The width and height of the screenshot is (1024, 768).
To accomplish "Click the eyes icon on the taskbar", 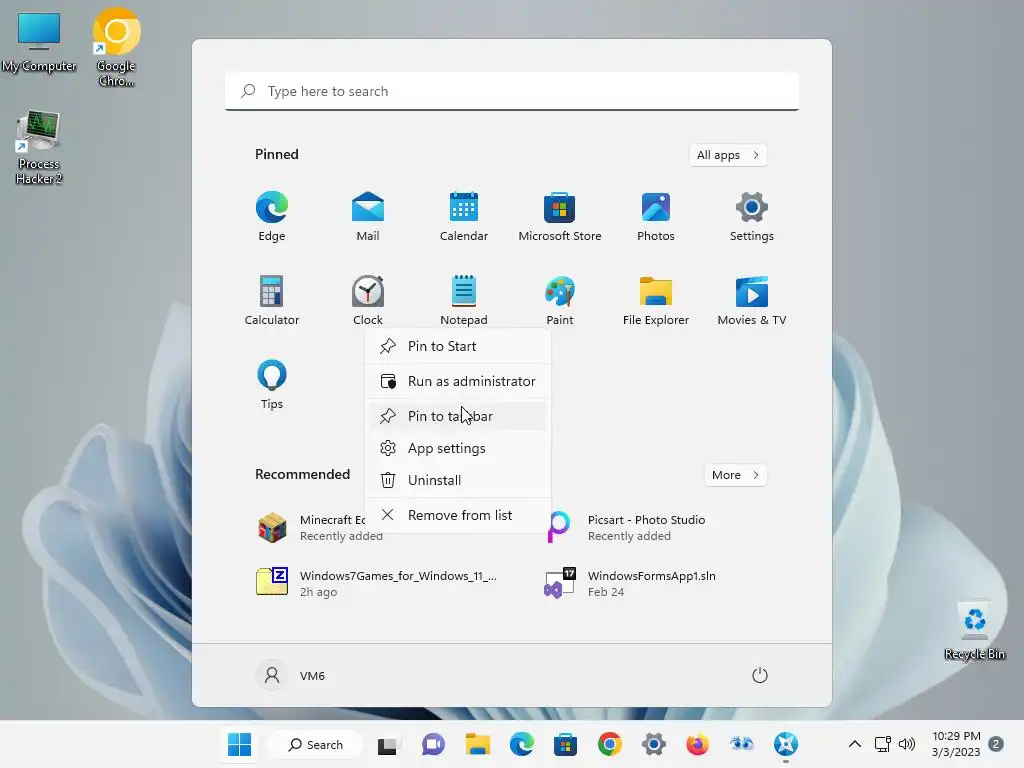I will tap(741, 744).
